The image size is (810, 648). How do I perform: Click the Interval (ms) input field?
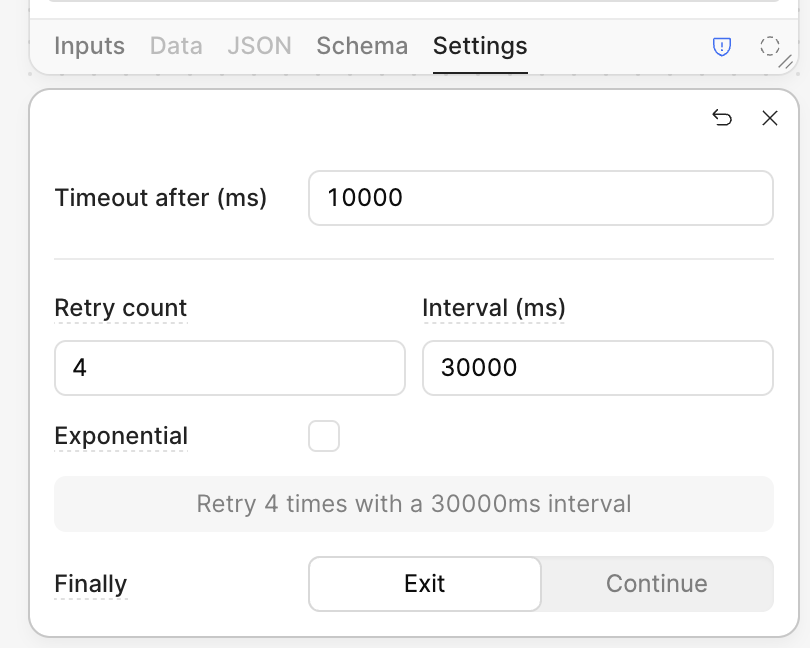[597, 368]
